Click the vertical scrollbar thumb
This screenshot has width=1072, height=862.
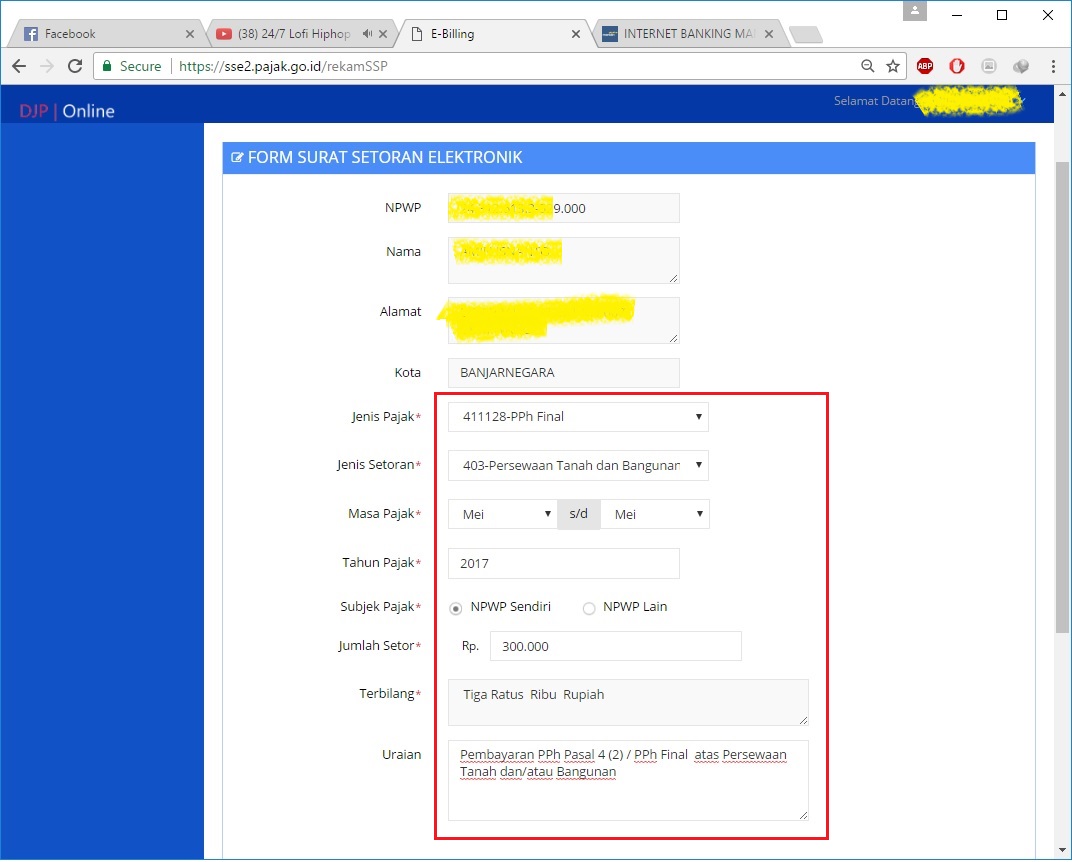(x=1062, y=398)
